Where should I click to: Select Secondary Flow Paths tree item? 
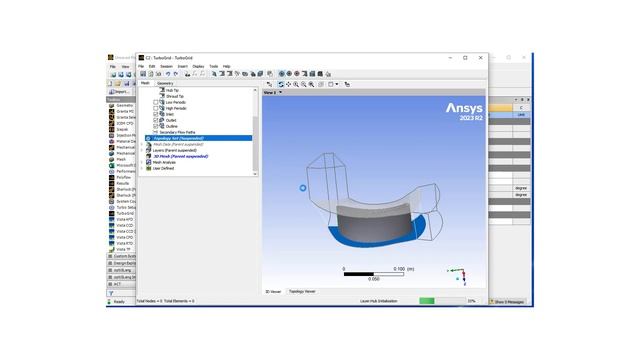point(177,132)
